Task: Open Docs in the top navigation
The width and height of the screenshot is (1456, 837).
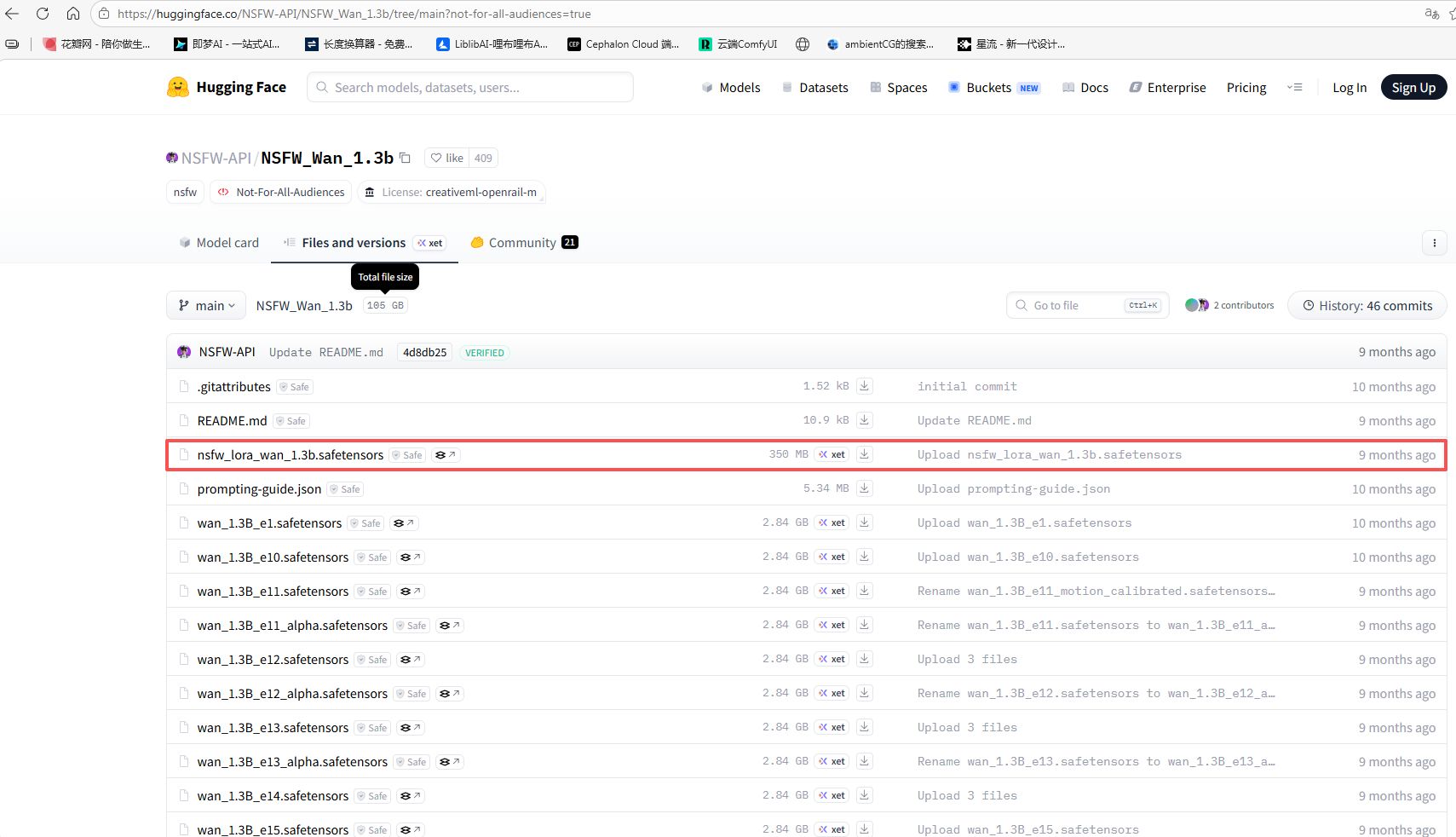Action: 1085,87
